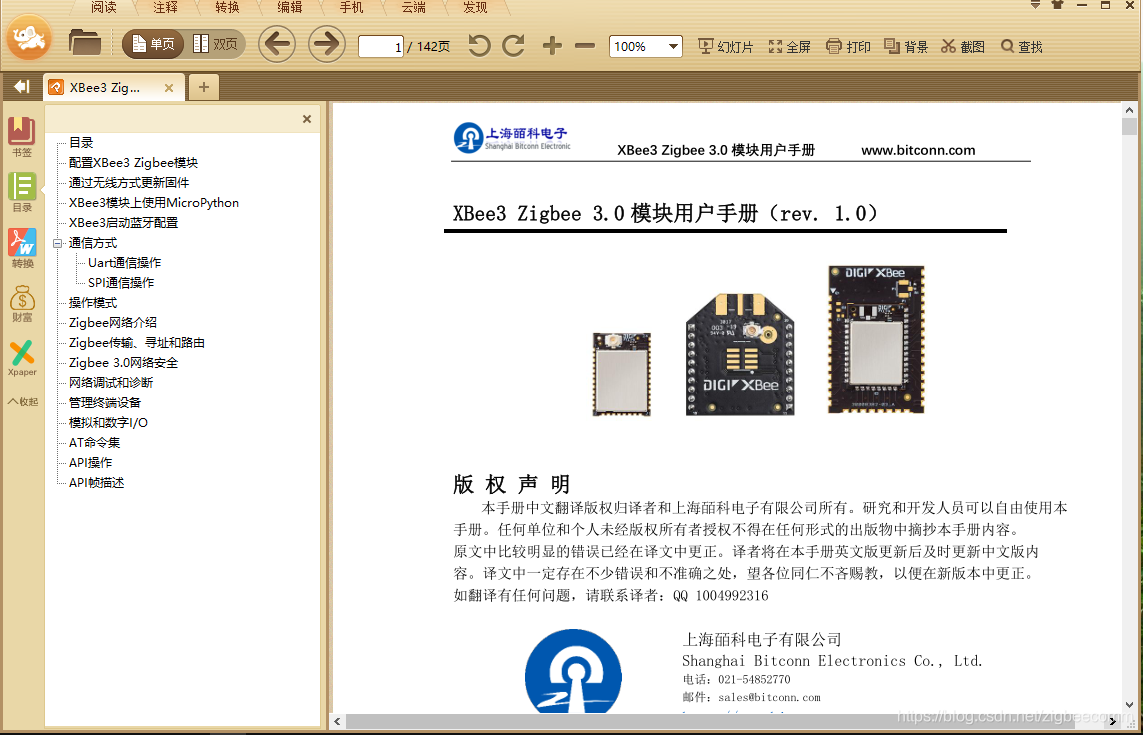Viewport: 1143px width, 735px height.
Task: Click the horizontal scrollbar left arrow
Action: (x=337, y=721)
